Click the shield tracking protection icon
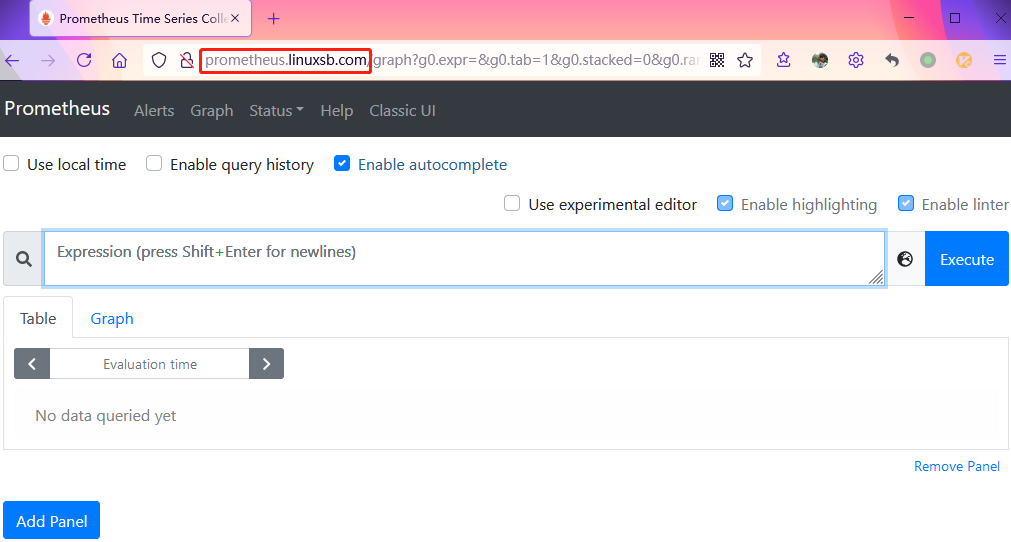Viewport: 1011px width, 542px height. pyautogui.click(x=159, y=61)
